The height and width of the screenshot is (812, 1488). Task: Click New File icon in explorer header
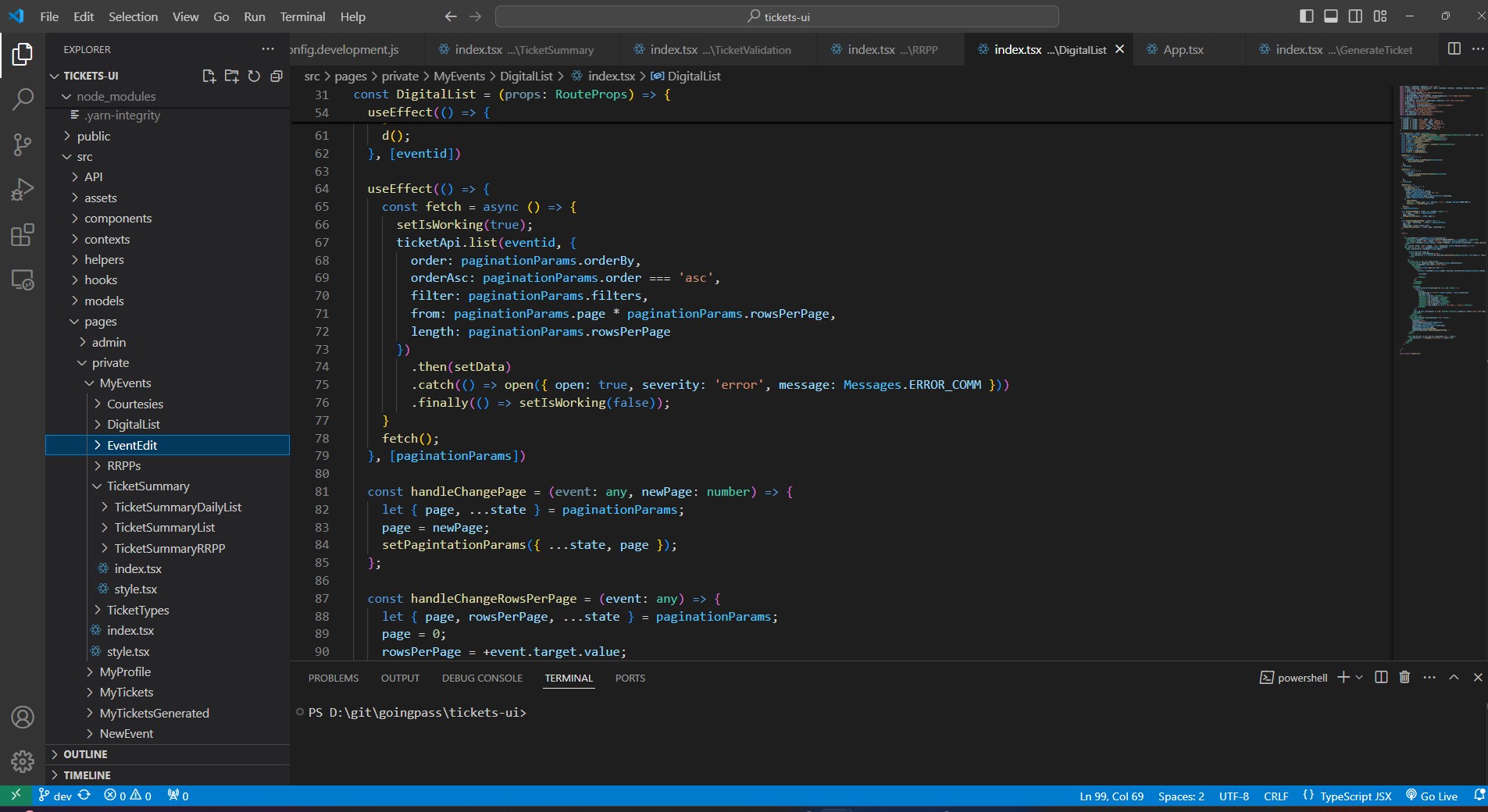[209, 76]
